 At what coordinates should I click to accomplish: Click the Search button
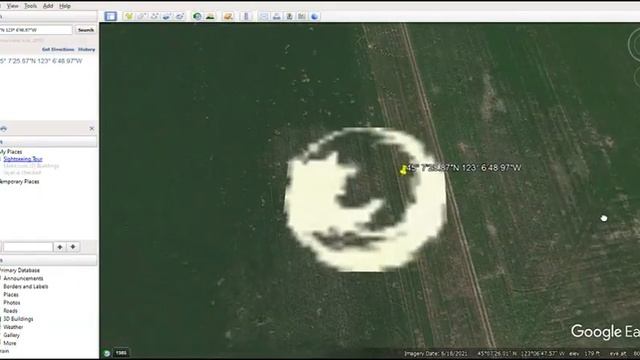[86, 30]
